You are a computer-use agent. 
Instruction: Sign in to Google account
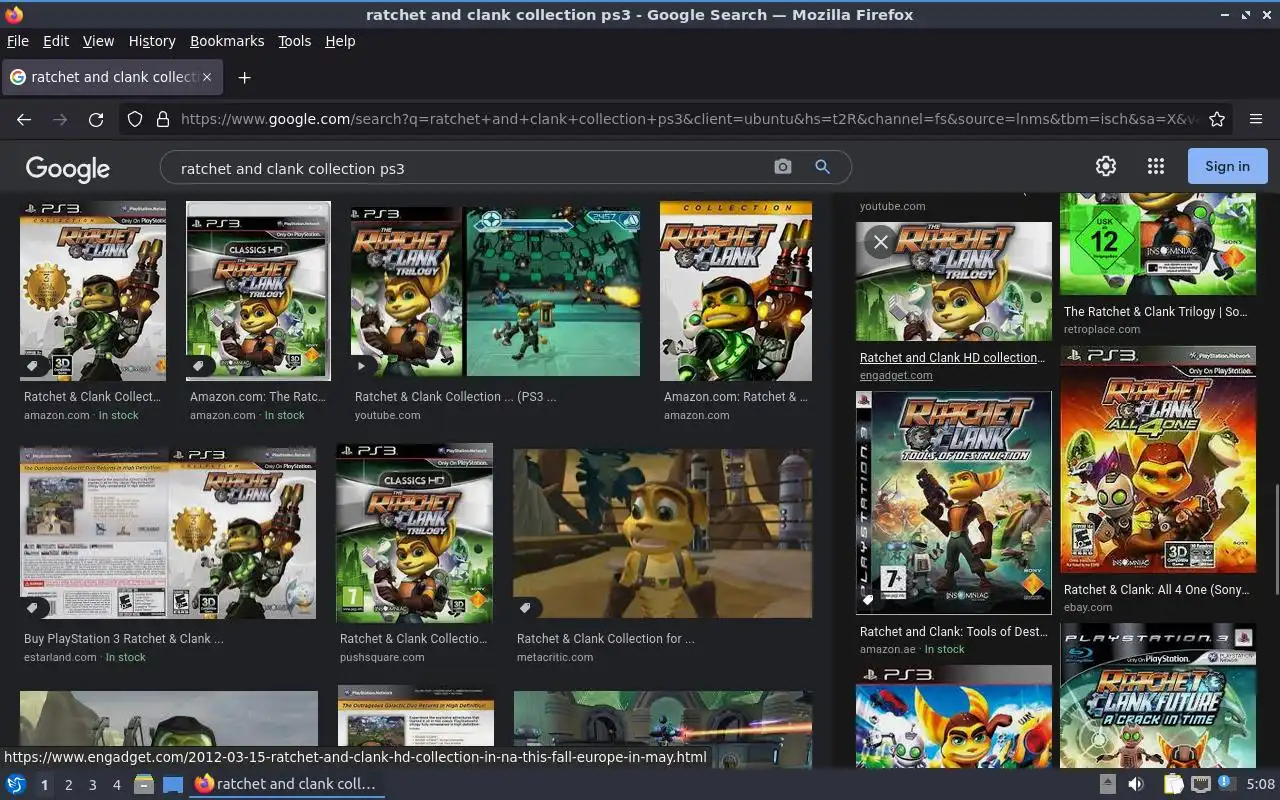point(1227,166)
